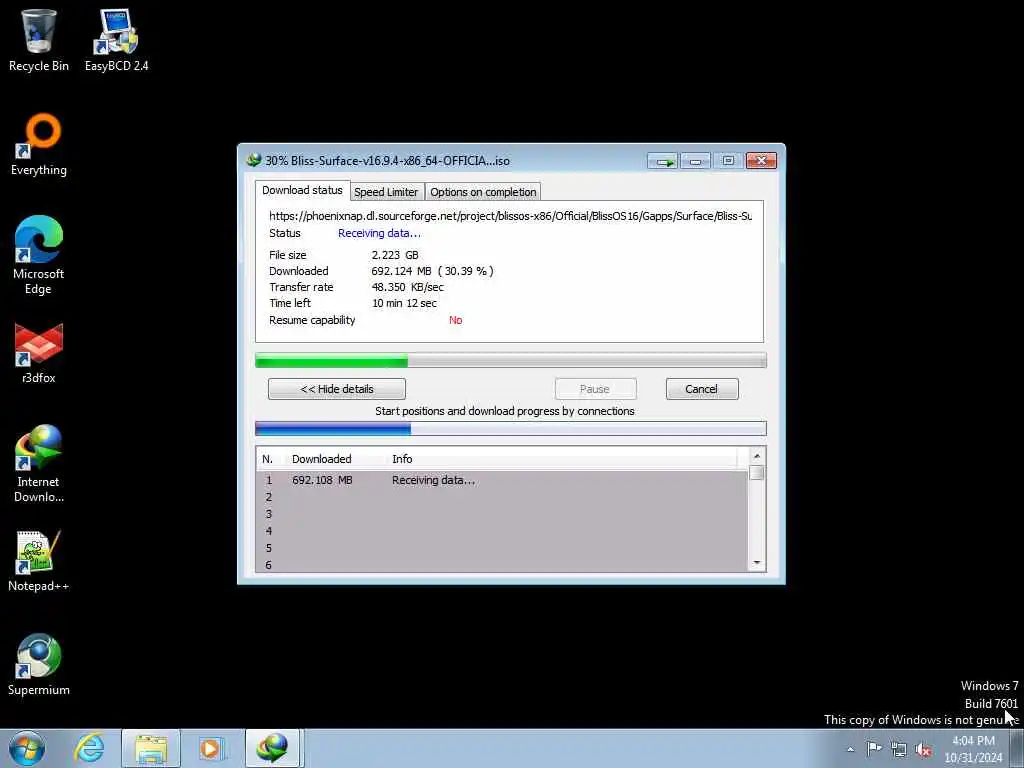Viewport: 1024px width, 768px height.
Task: Select connection row 3
Action: coord(502,514)
